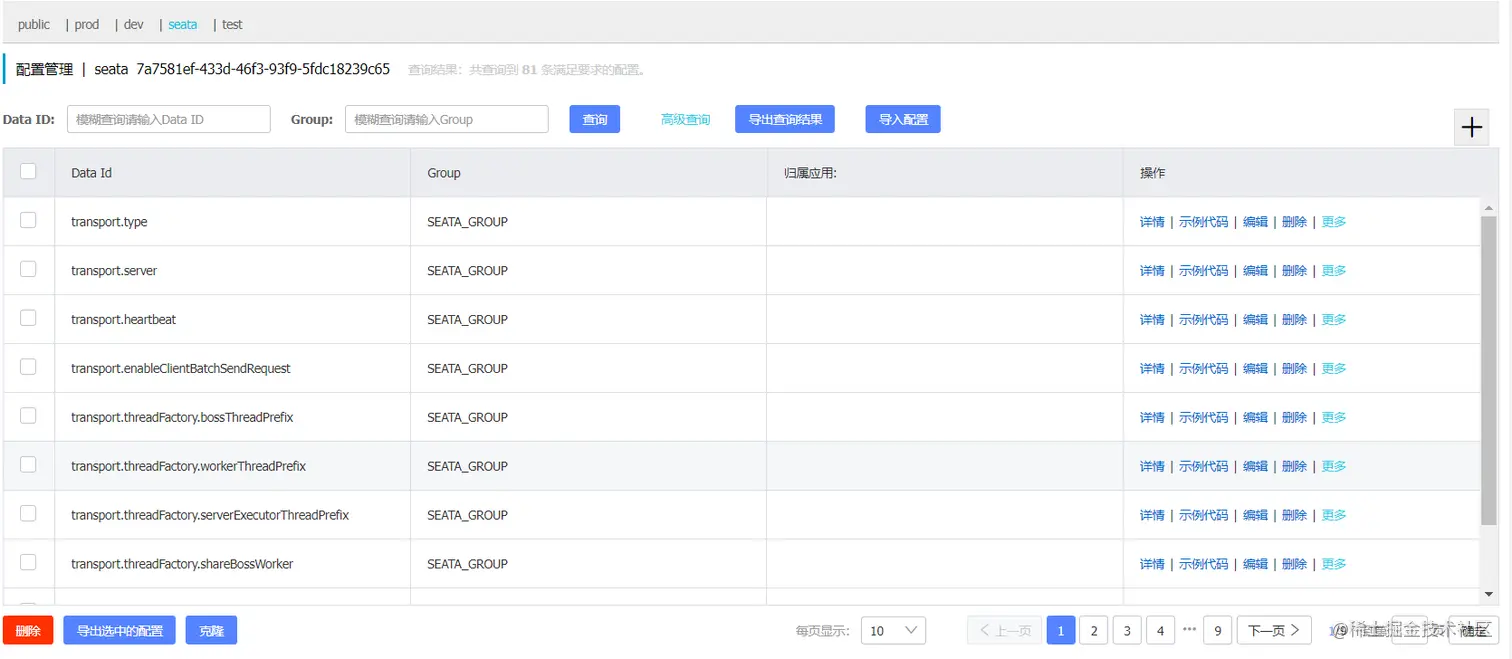Screen dimensions: 1512x659
Task: Click the blue 查询 search button
Action: 595,119
